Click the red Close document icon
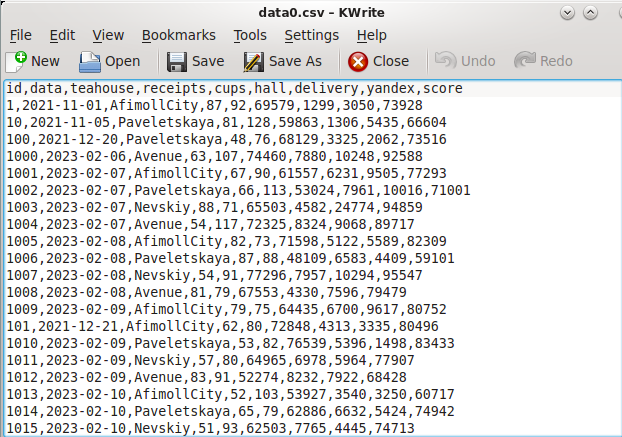This screenshot has width=622, height=437. pos(358,62)
